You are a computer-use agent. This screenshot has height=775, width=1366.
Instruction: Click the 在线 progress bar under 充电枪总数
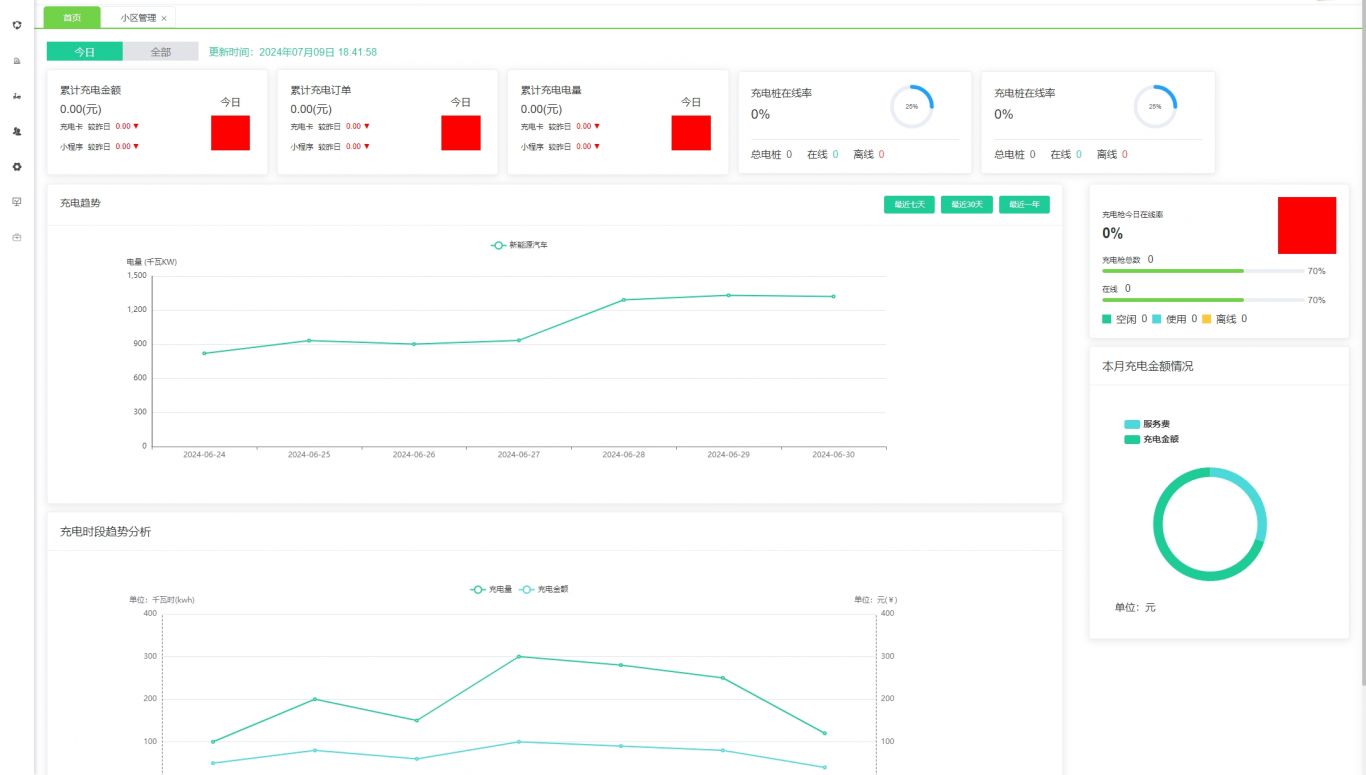[x=1203, y=300]
